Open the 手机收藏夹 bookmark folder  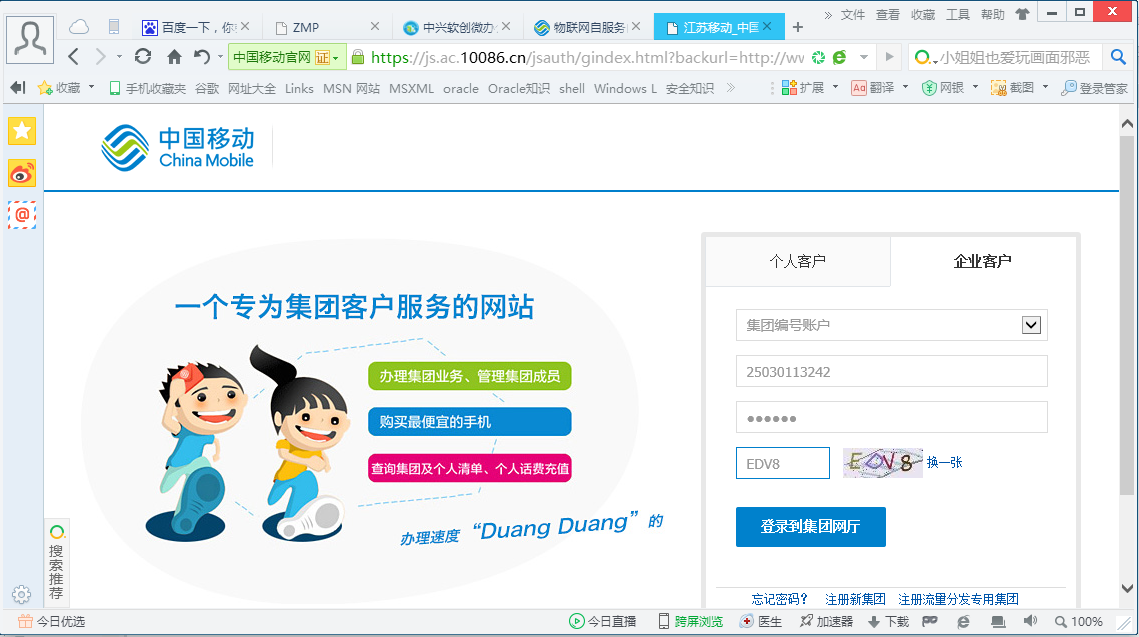pos(147,88)
